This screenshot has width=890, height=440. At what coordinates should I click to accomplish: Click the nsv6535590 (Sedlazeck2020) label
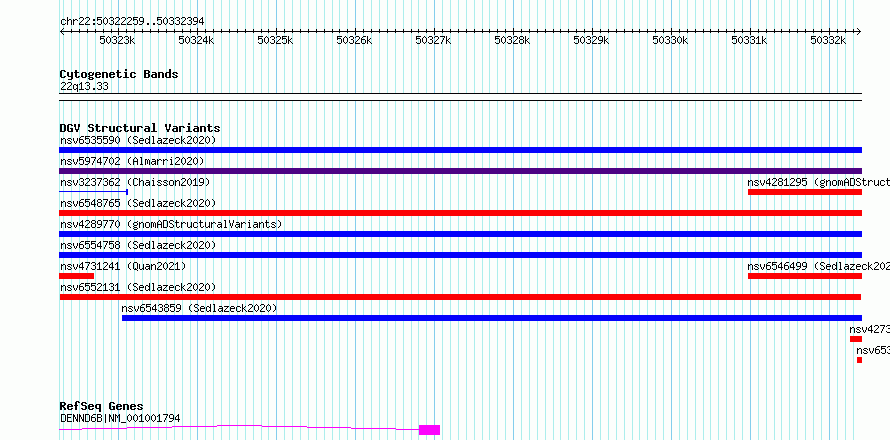(x=138, y=140)
